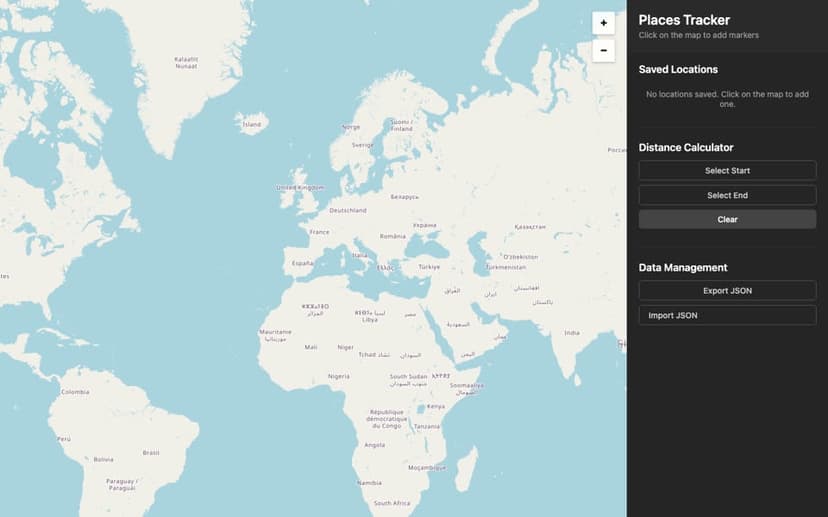Click the Bolivia map label
Viewport: 828px width, 517px height.
point(104,460)
